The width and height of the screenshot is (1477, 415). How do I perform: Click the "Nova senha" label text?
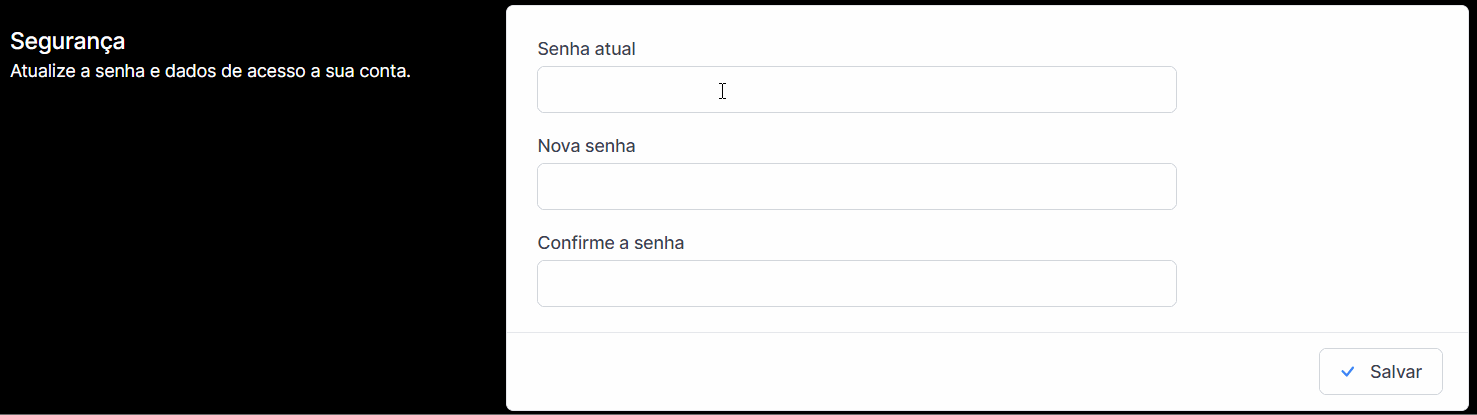point(586,146)
